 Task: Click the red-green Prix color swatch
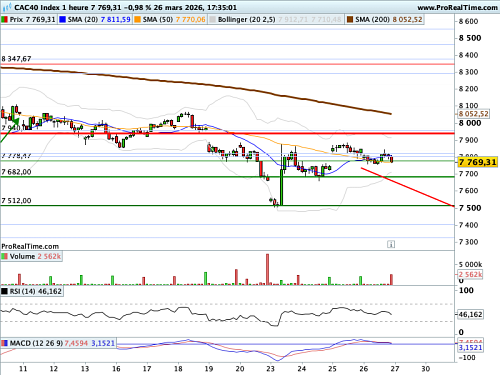(x=5, y=20)
